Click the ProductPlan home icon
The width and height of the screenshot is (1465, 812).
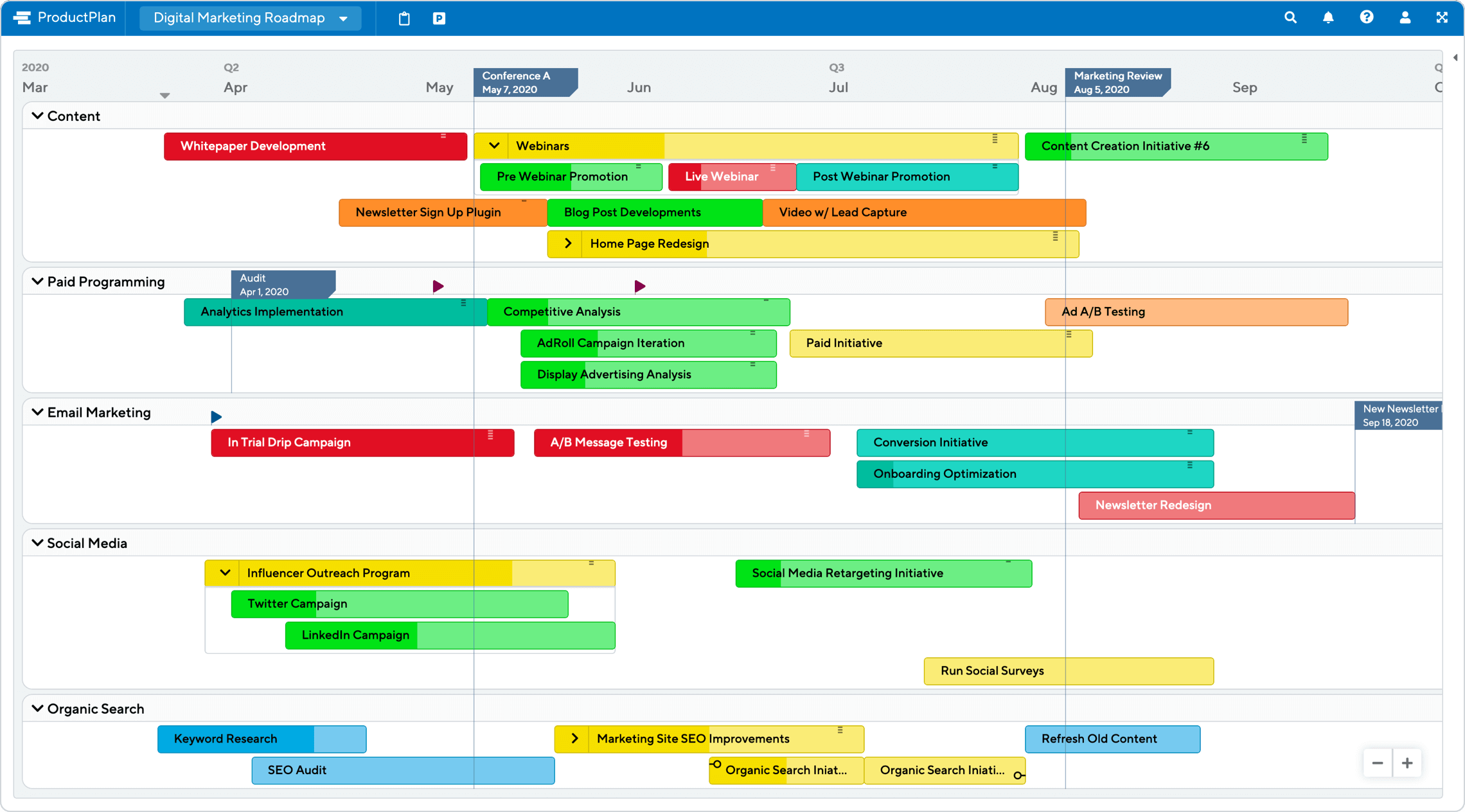(20, 17)
